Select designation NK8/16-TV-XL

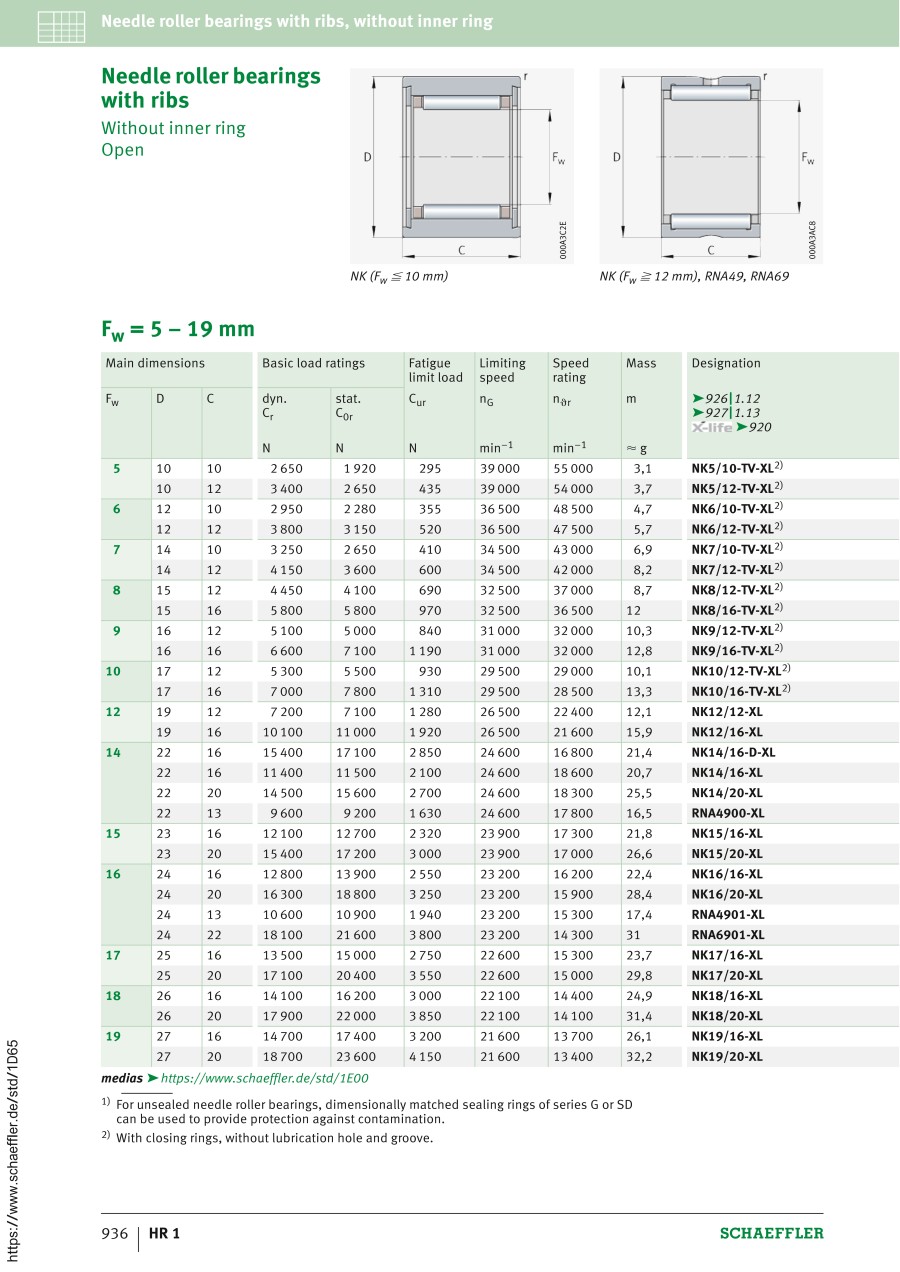click(737, 610)
